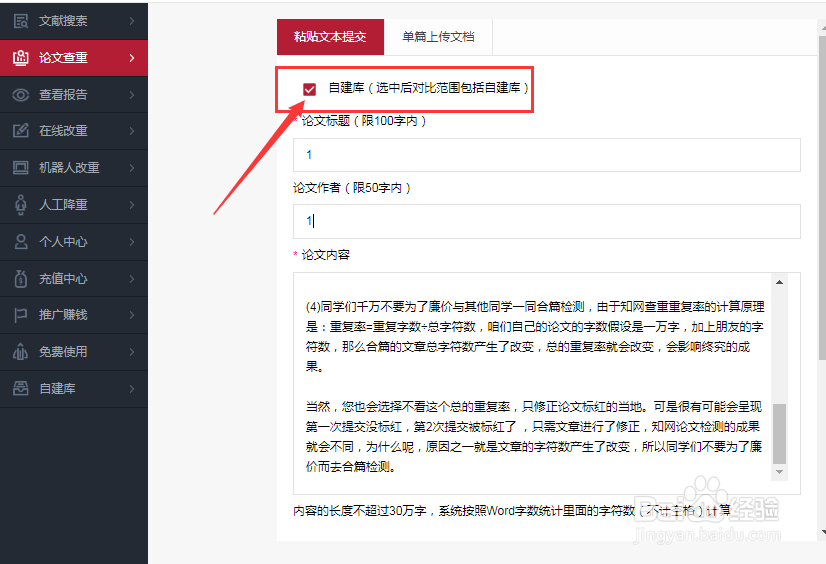
Task: Expand the 查看报告 chevron arrow
Action: click(132, 95)
